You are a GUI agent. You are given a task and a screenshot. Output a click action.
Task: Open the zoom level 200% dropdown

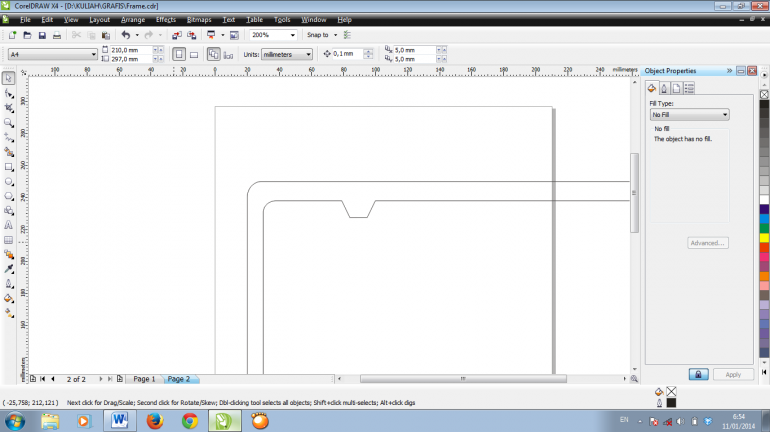(293, 35)
